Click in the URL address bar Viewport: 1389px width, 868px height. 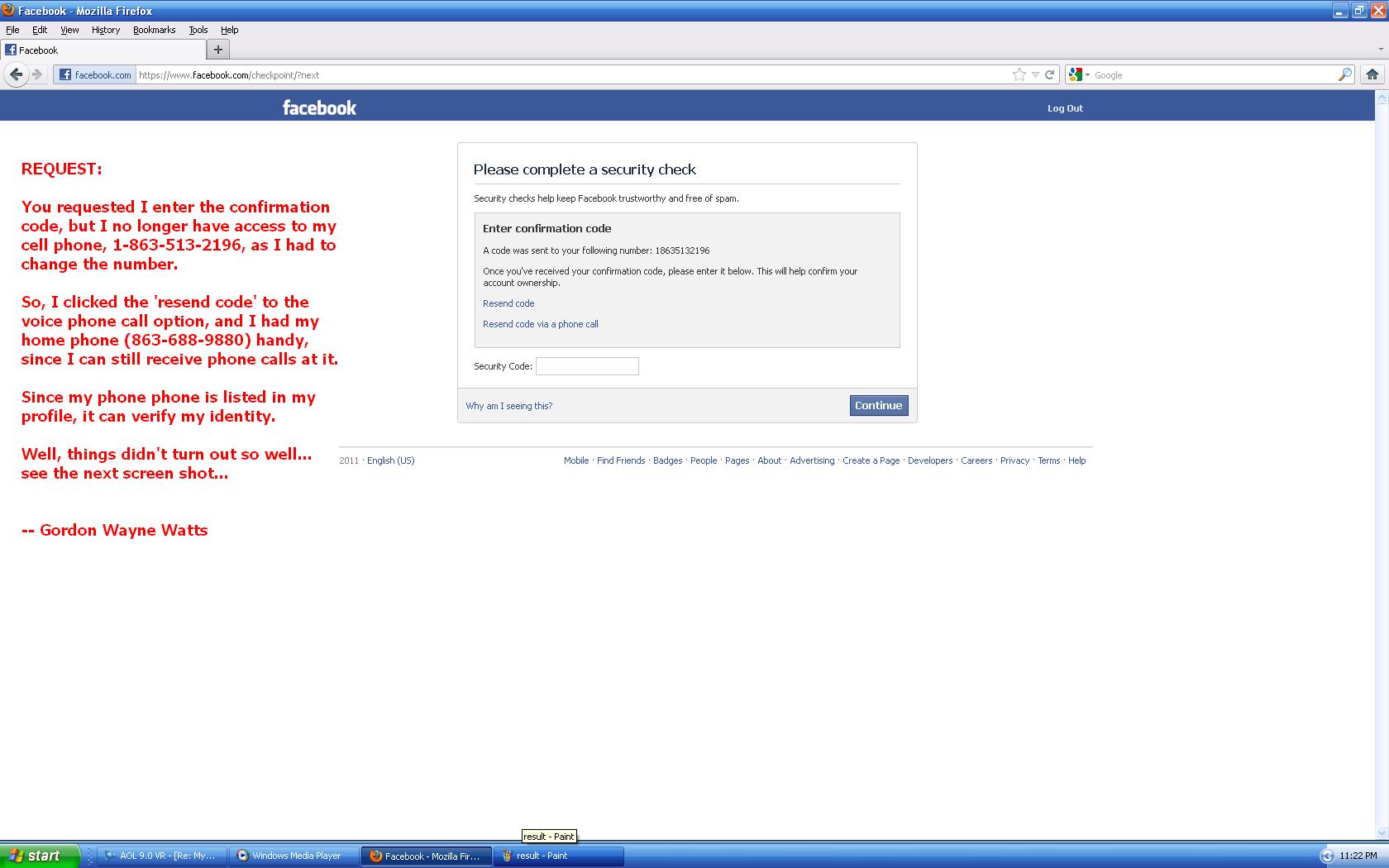pos(570,74)
